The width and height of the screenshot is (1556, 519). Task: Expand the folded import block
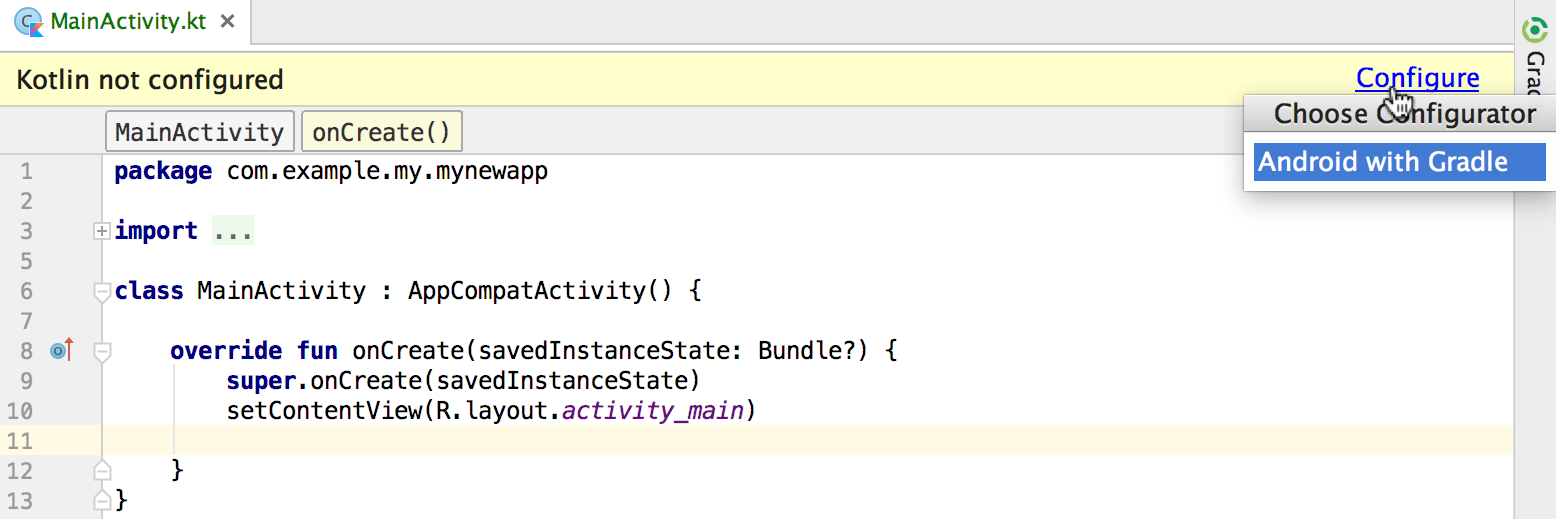[x=101, y=231]
